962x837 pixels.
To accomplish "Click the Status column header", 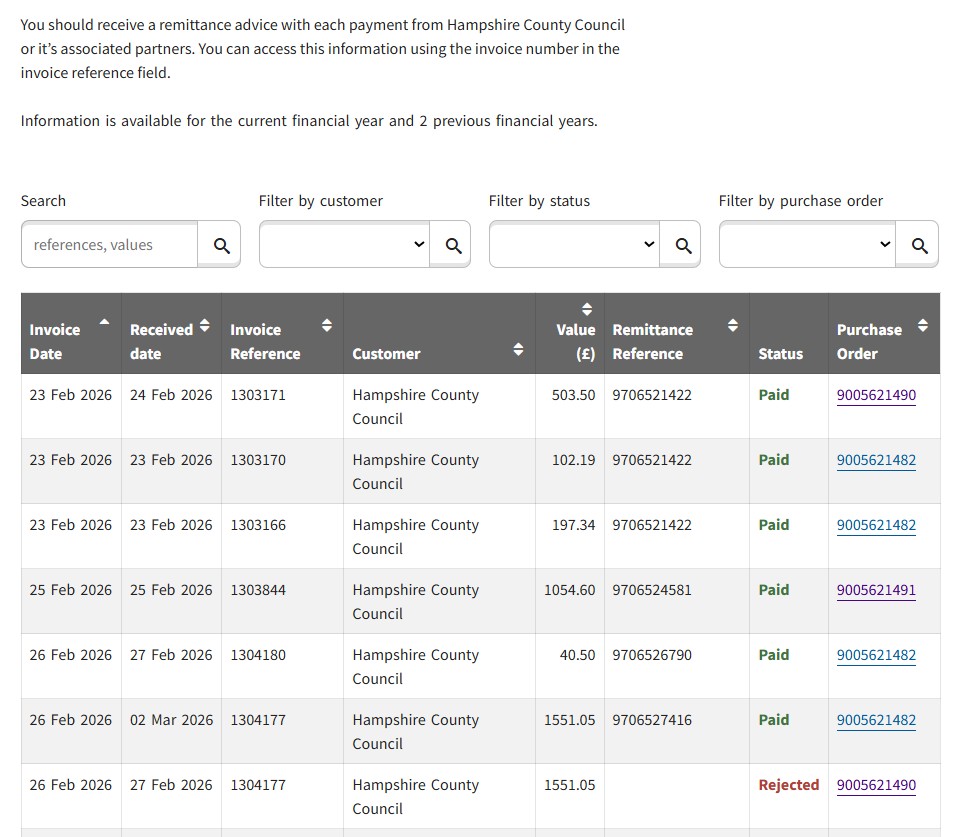I will click(788, 333).
